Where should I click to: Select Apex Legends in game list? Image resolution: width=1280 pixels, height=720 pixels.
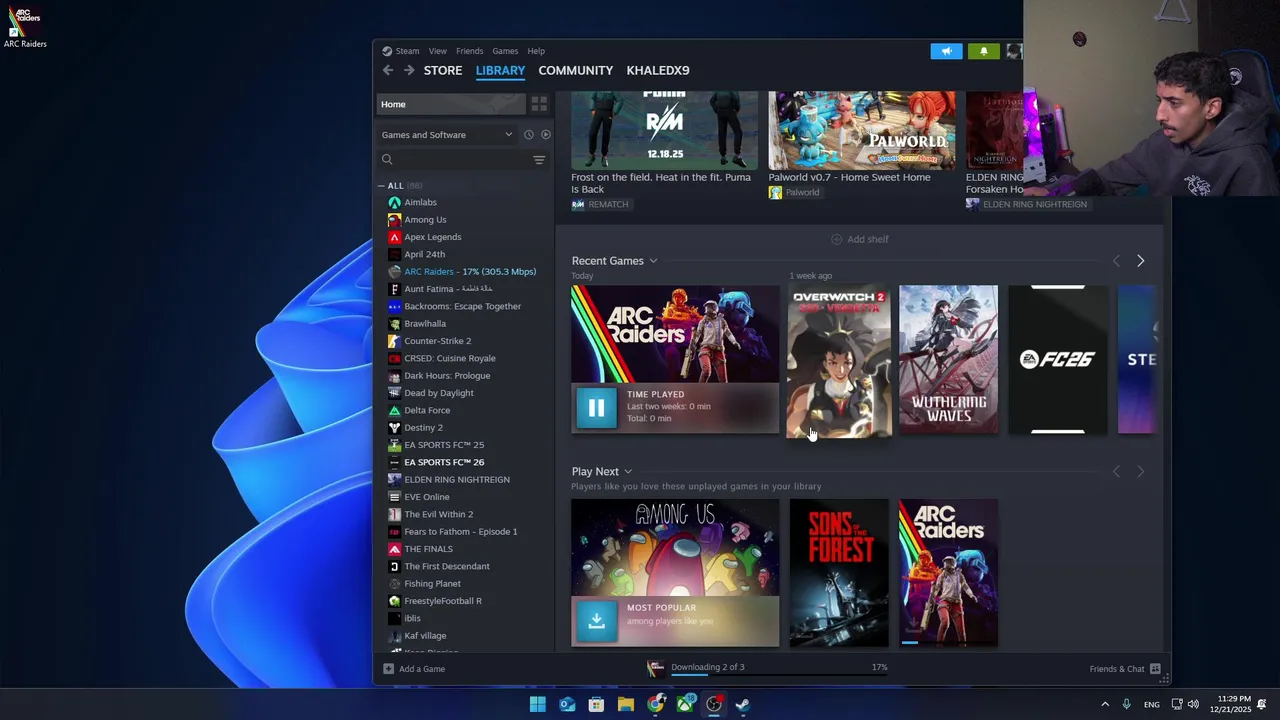click(x=432, y=237)
